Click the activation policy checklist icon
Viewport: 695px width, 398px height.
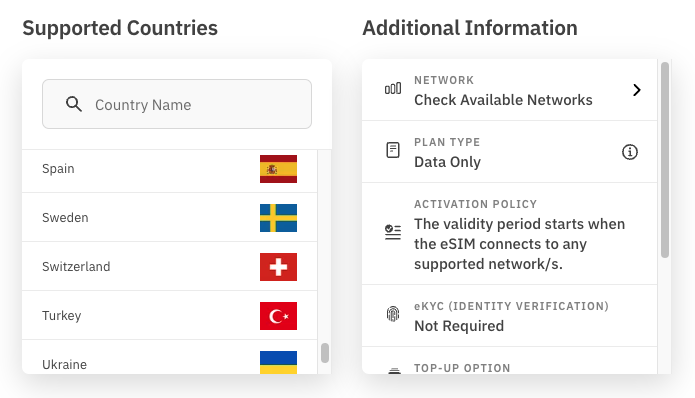tap(393, 232)
